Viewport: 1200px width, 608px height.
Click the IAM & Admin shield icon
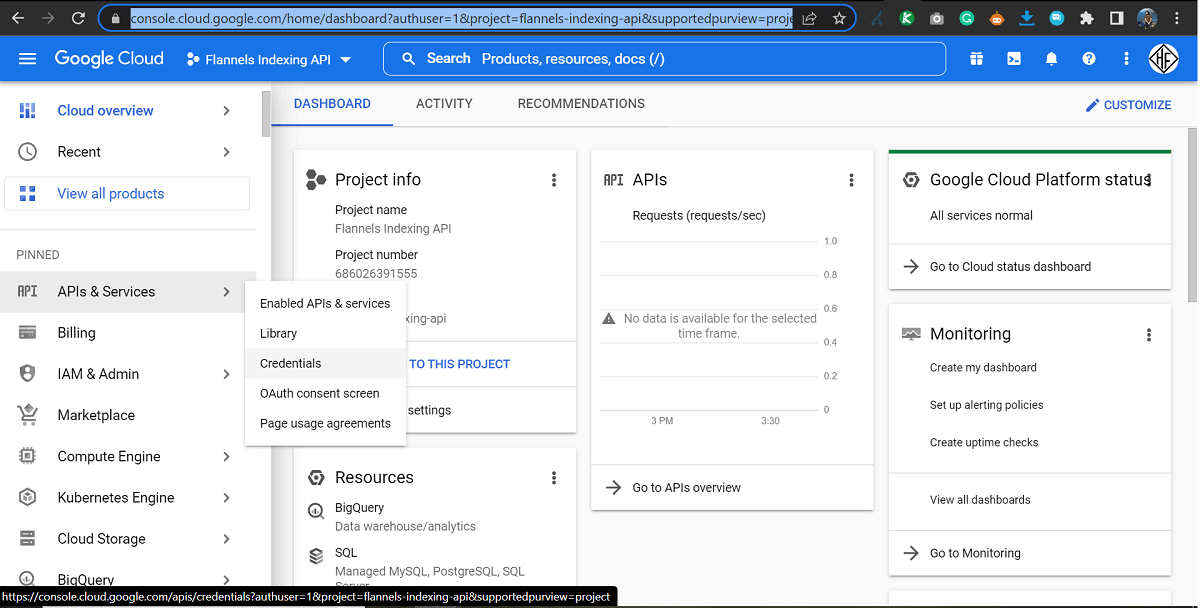(28, 374)
